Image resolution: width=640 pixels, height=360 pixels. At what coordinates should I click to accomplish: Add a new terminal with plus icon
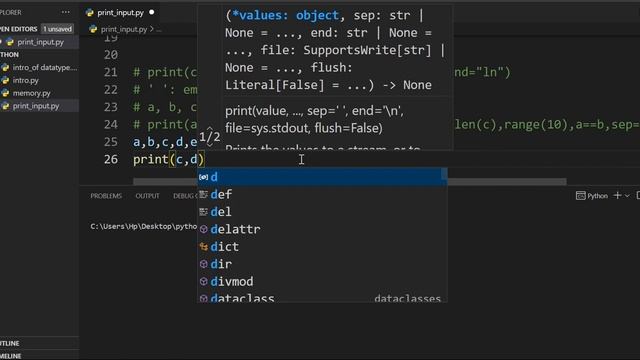pyautogui.click(x=618, y=196)
